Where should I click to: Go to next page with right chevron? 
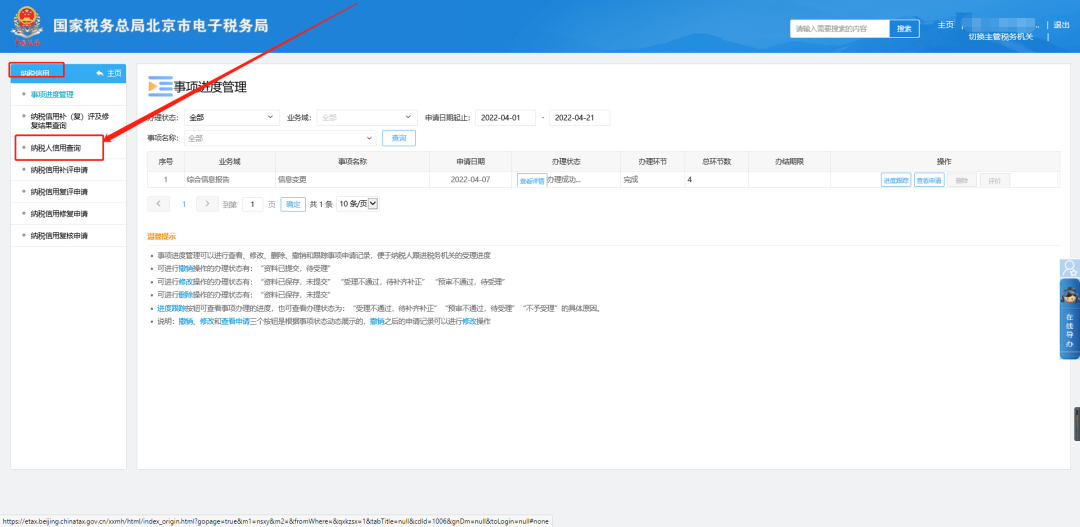coord(207,204)
